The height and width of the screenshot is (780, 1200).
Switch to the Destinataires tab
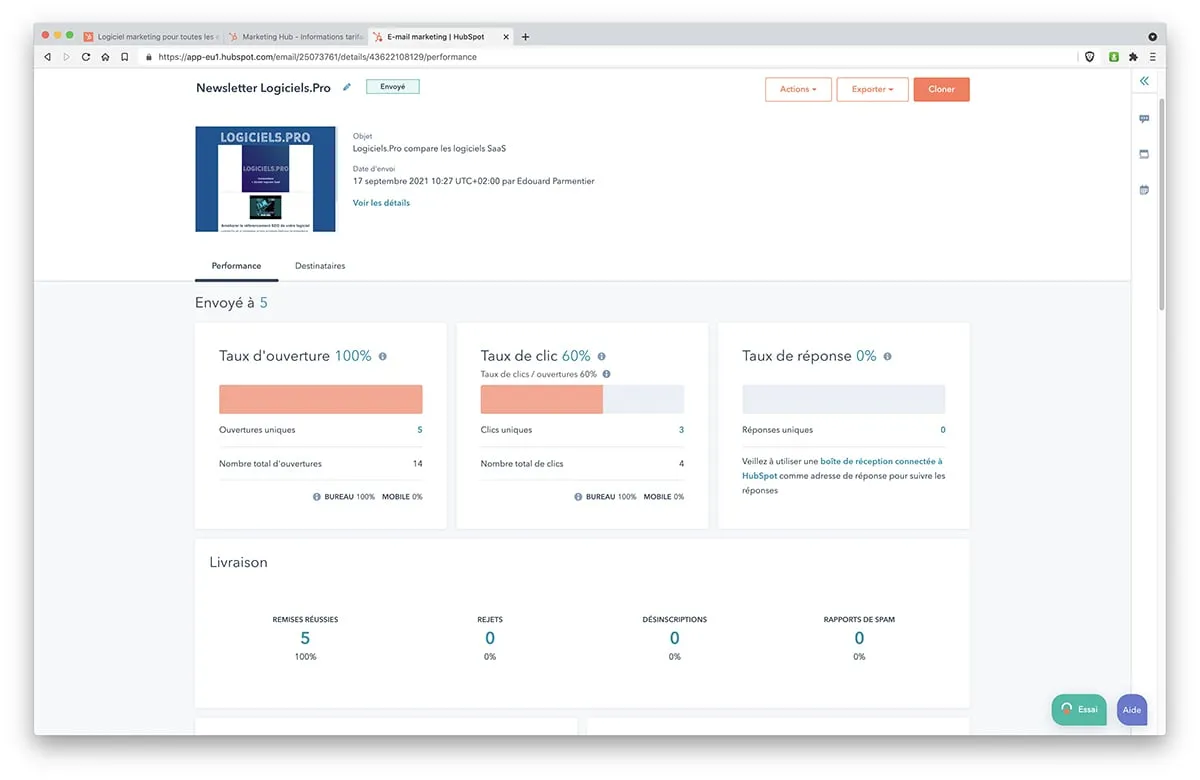click(320, 266)
